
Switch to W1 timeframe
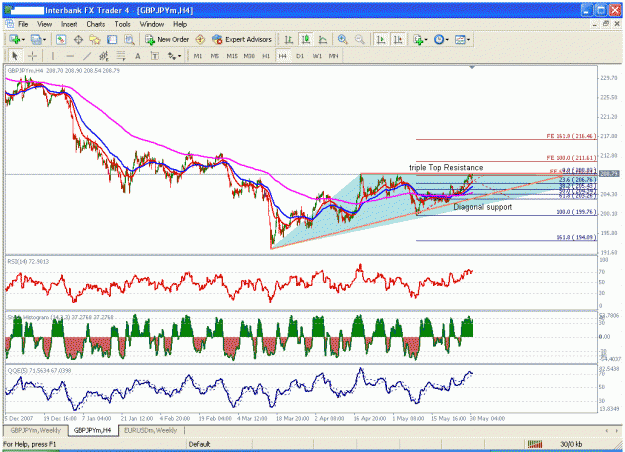point(317,56)
